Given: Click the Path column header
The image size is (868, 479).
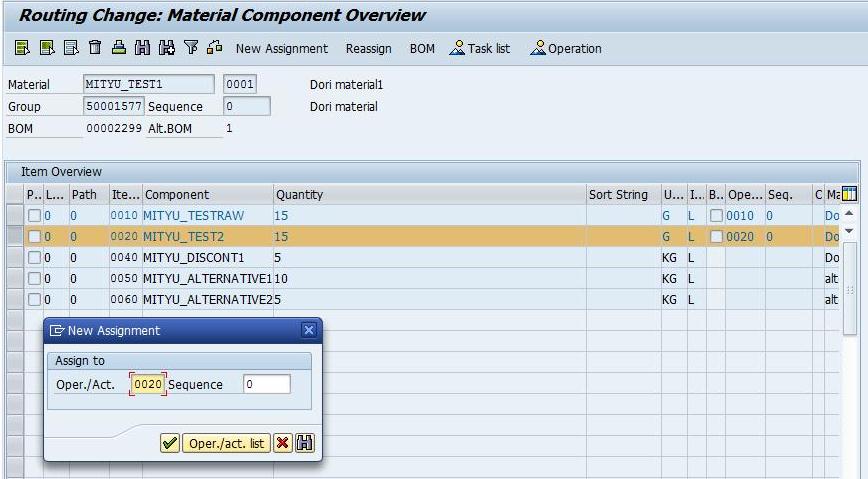Looking at the screenshot, I should coord(90,194).
